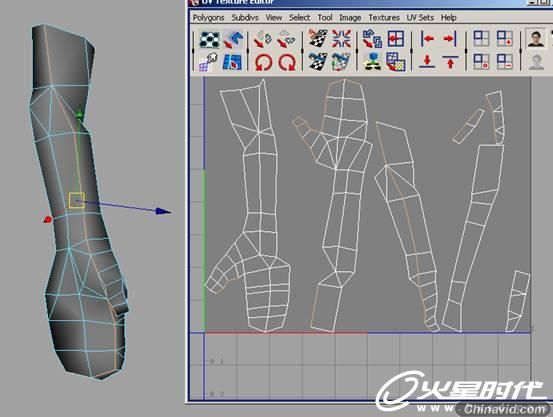The height and width of the screenshot is (417, 553).
Task: Toggle image display with the portrait icon
Action: [536, 38]
